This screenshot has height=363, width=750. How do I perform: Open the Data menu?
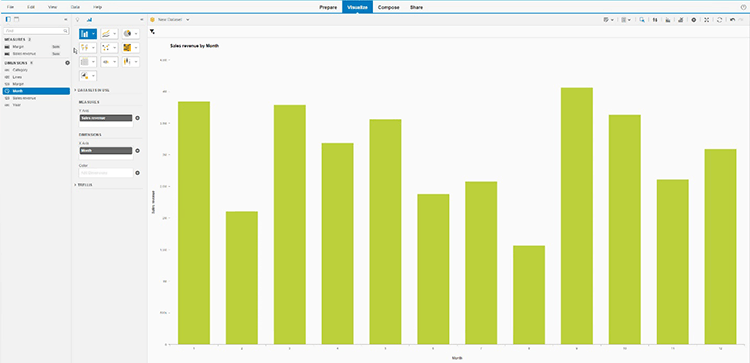point(75,7)
